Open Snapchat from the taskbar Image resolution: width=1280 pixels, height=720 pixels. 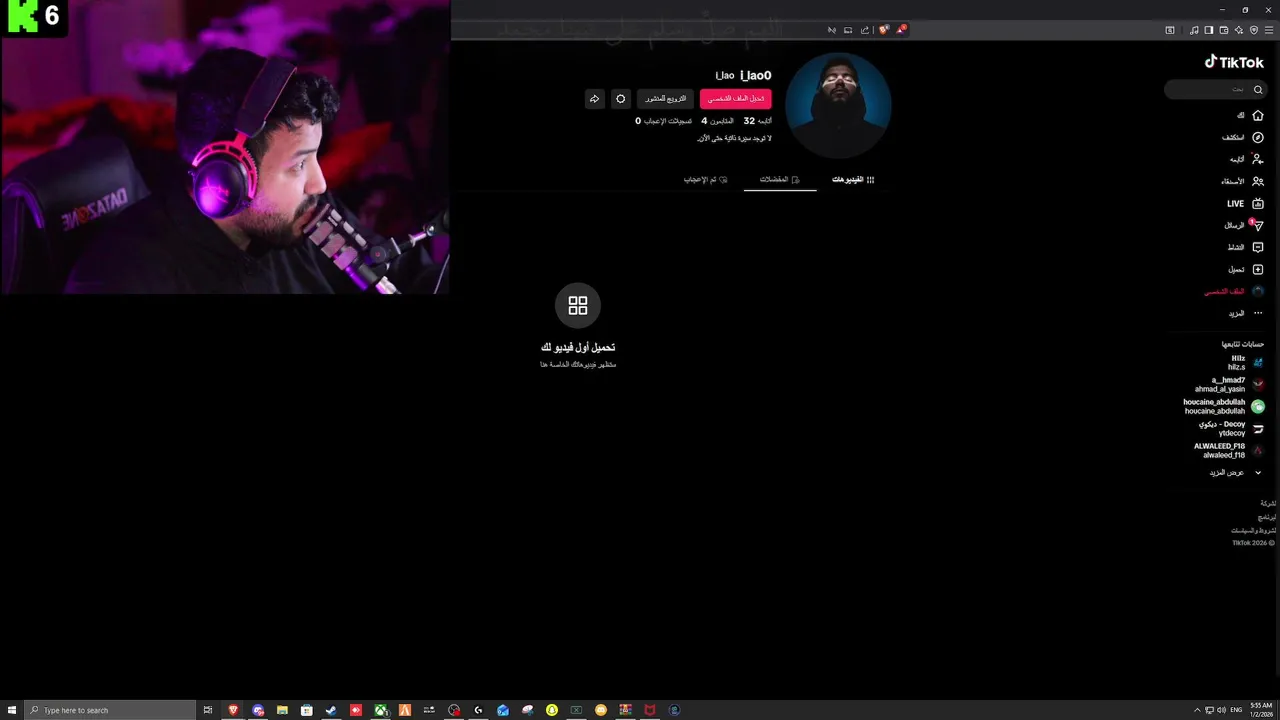coord(552,710)
